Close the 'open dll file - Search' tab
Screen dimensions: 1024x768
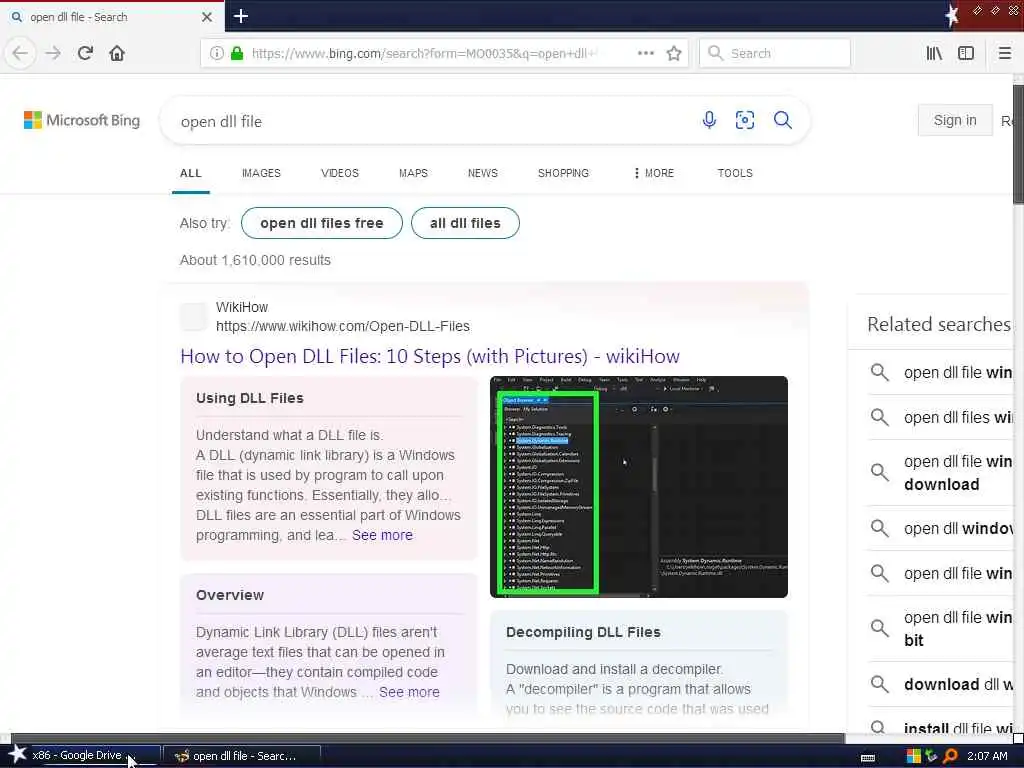point(207,17)
